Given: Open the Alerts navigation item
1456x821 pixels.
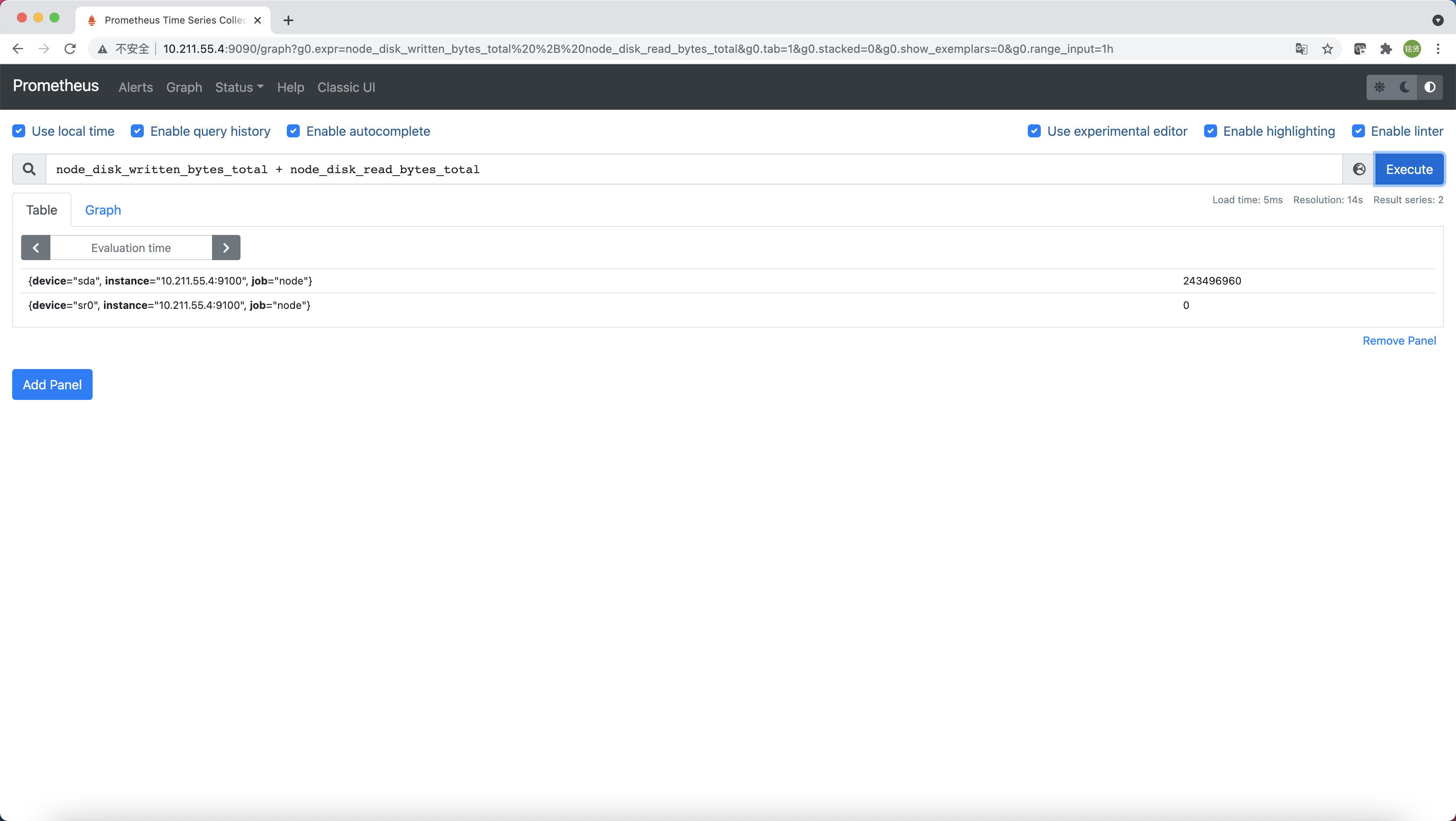Looking at the screenshot, I should [x=136, y=87].
